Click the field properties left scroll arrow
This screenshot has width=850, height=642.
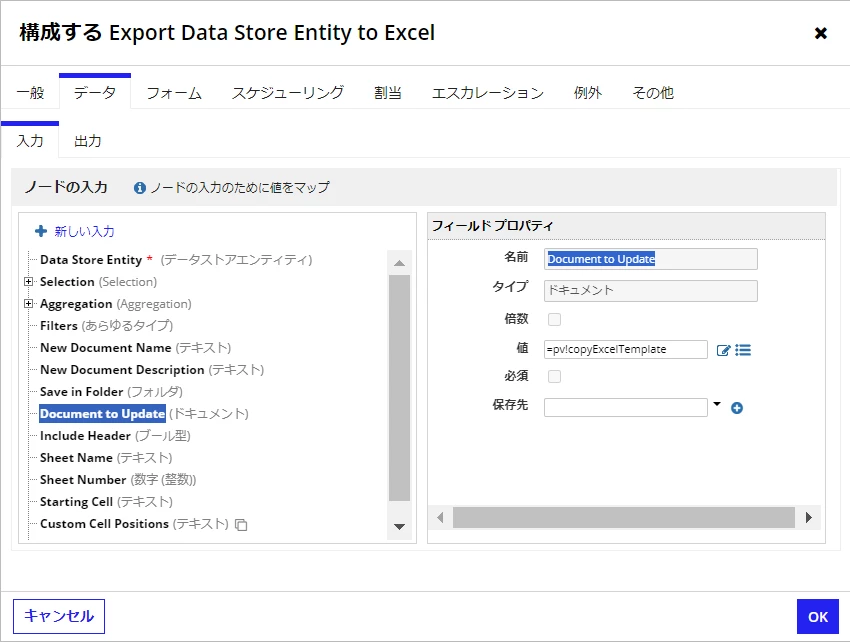coord(440,518)
